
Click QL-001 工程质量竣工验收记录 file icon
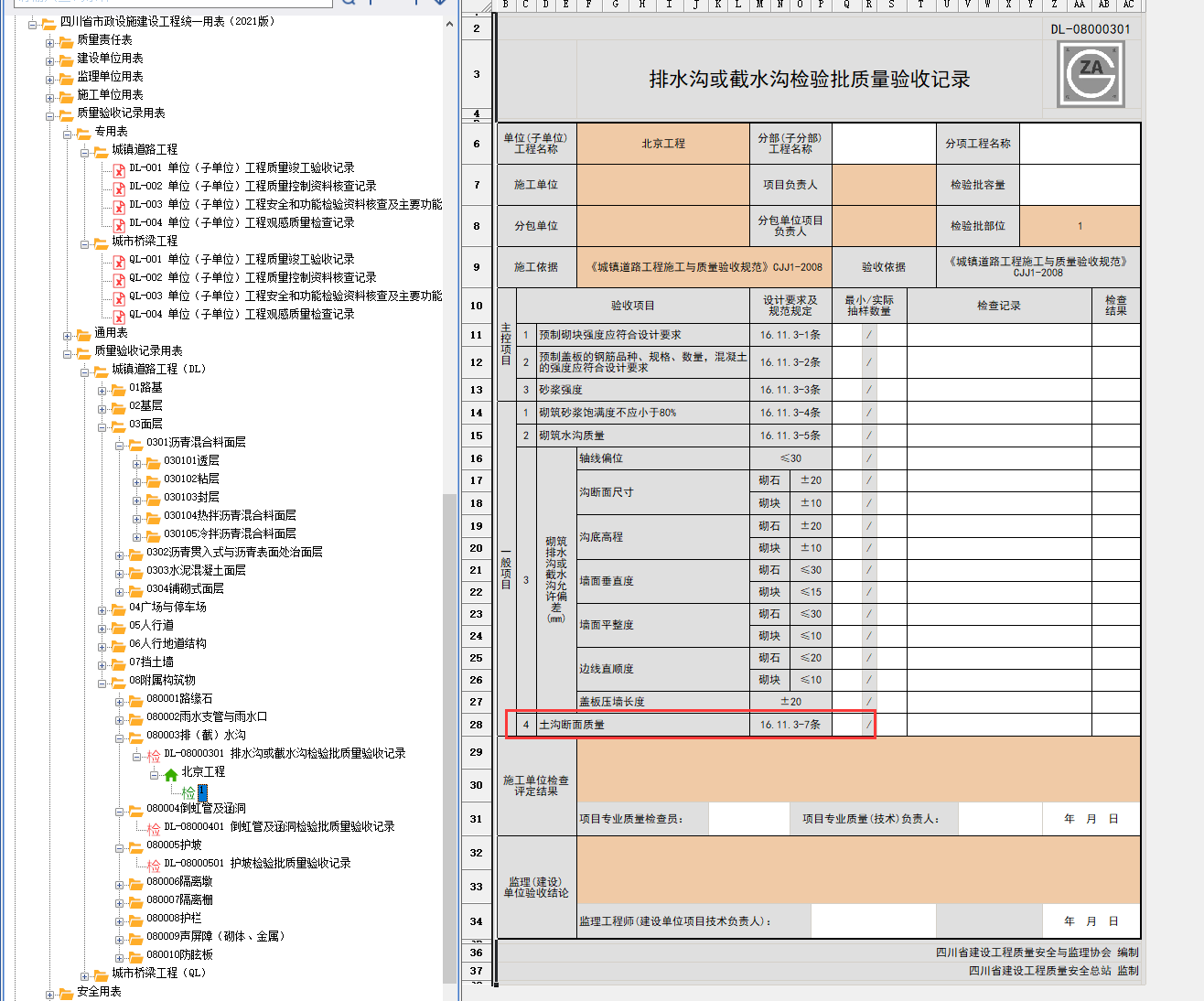point(119,261)
